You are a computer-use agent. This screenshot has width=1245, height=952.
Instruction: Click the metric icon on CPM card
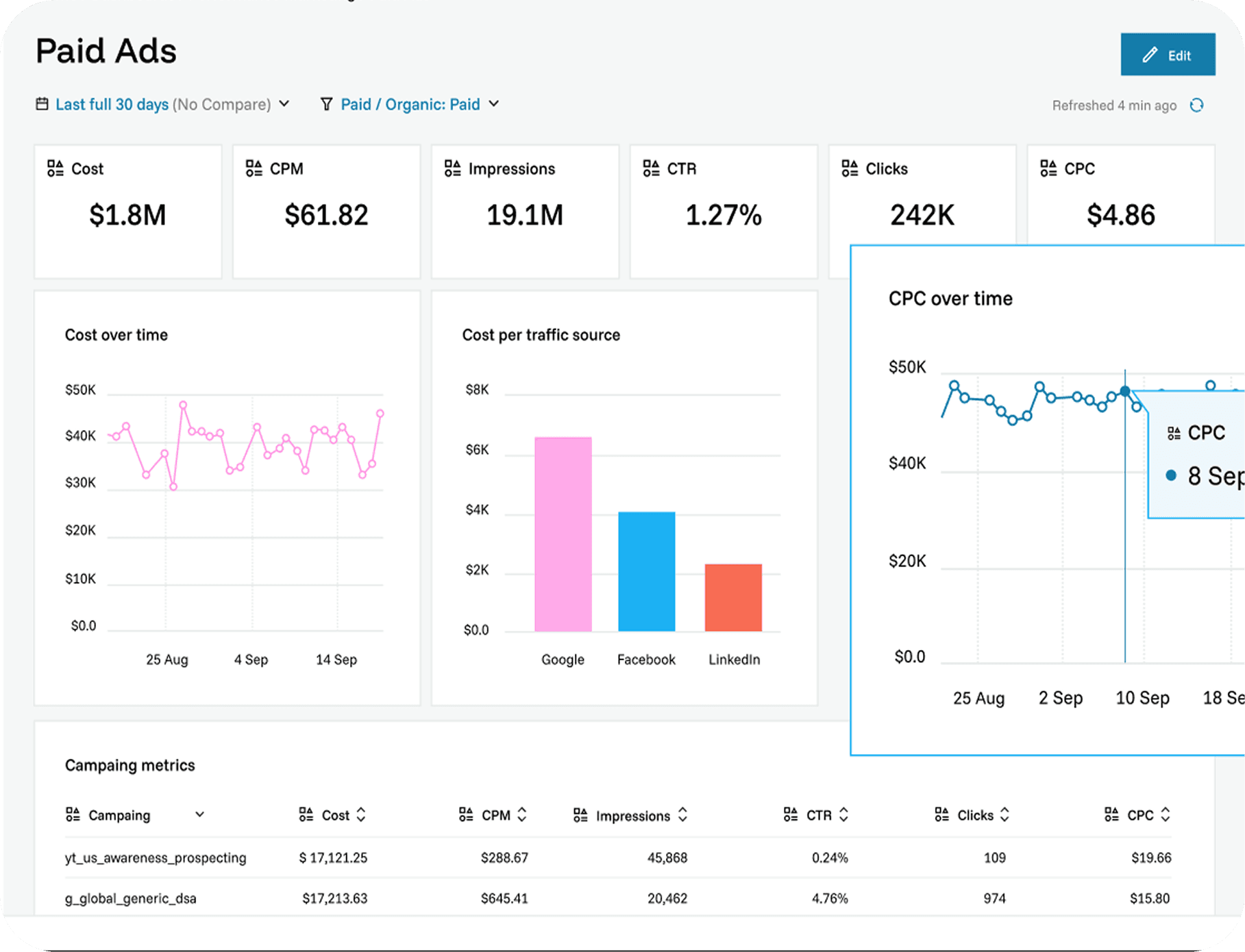point(254,168)
